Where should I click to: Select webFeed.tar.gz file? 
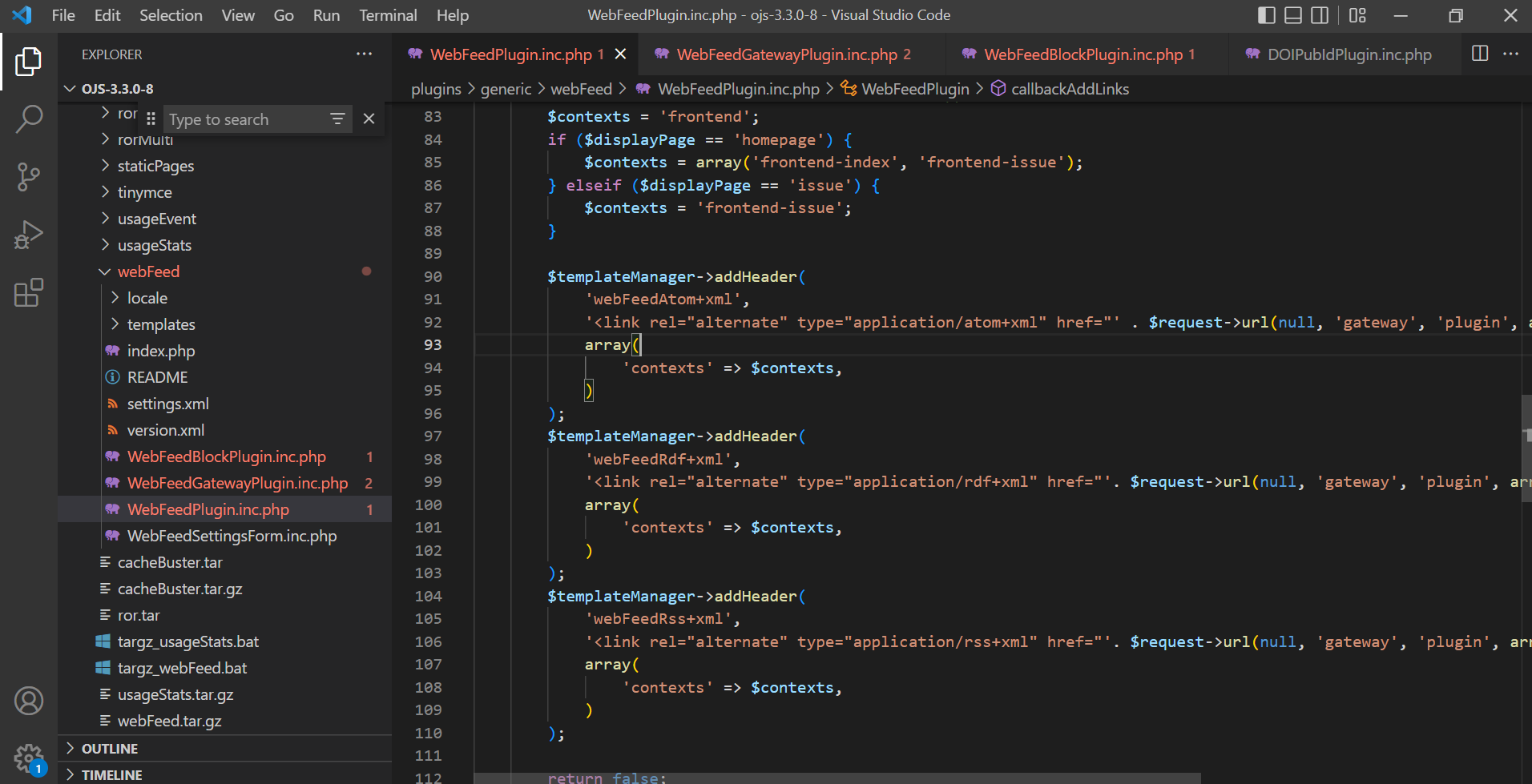pyautogui.click(x=224, y=721)
